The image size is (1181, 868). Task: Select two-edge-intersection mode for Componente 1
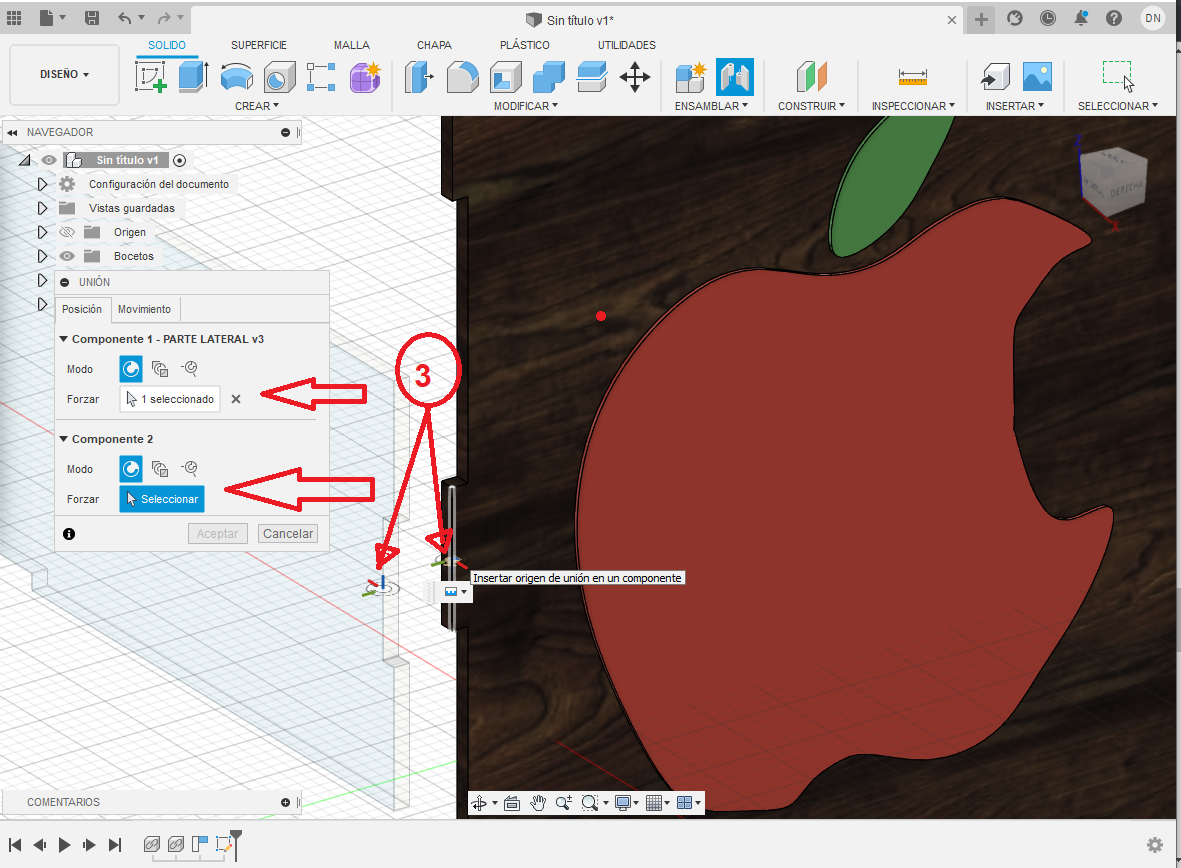pos(189,368)
